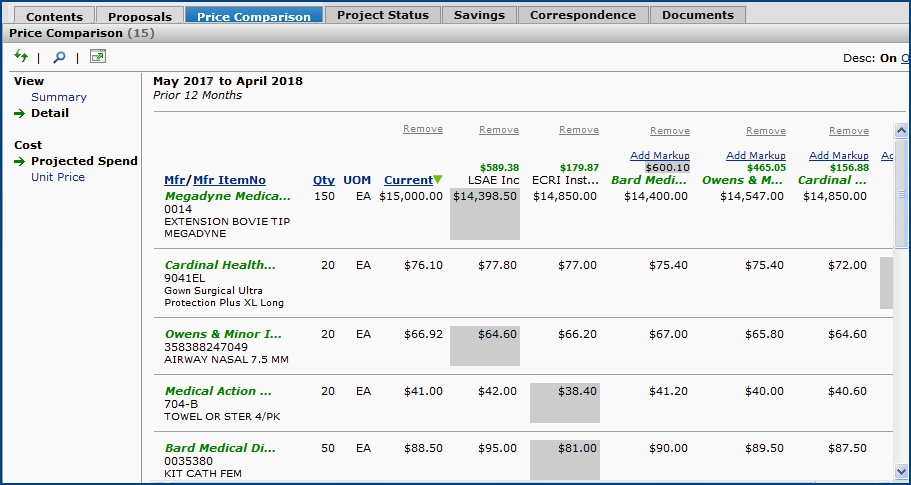The image size is (911, 485).
Task: Sort by Mfr ItemNo column header
Action: click(x=230, y=180)
